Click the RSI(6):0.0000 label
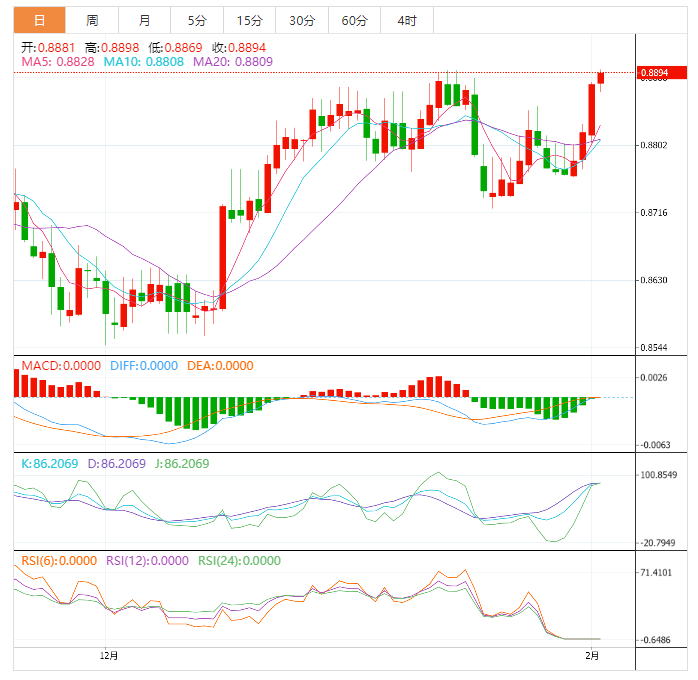Viewport: 698px width, 680px height. pos(59,561)
